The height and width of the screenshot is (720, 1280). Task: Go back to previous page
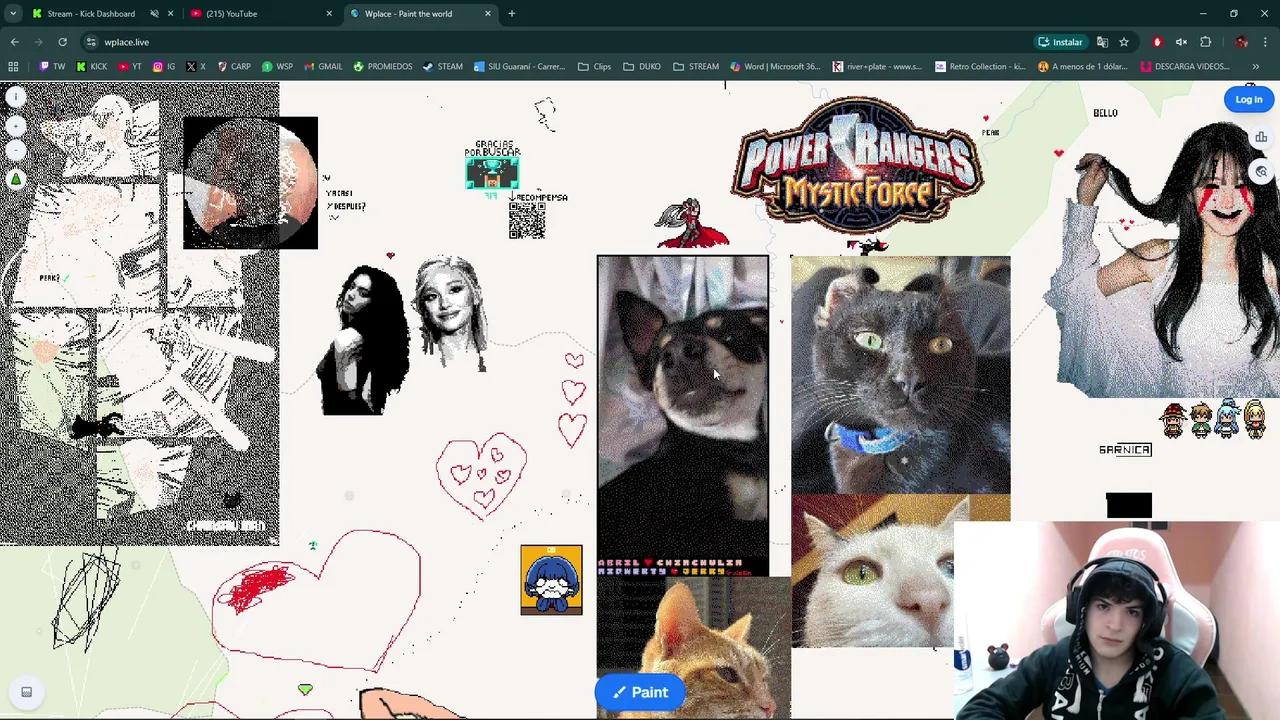click(14, 42)
